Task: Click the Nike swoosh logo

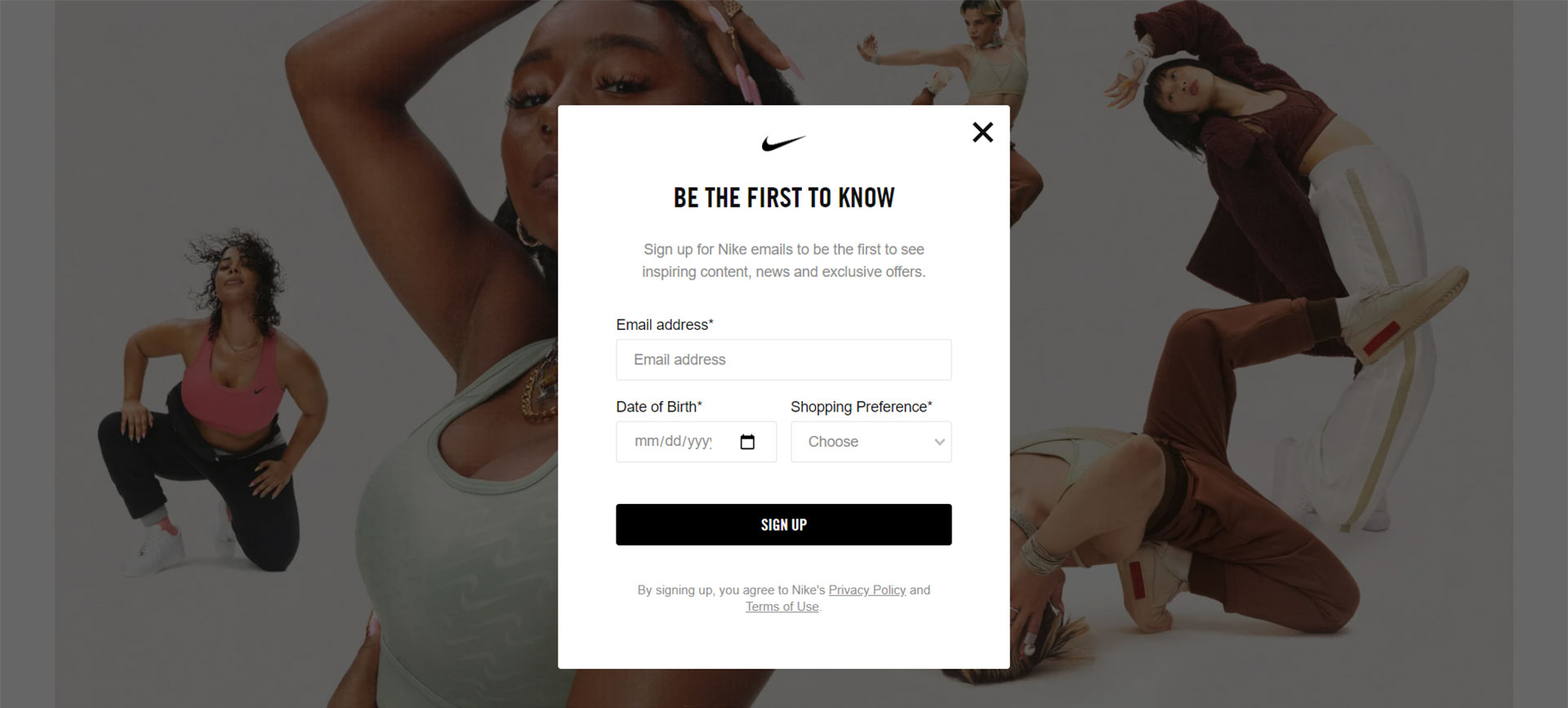Action: [783, 144]
